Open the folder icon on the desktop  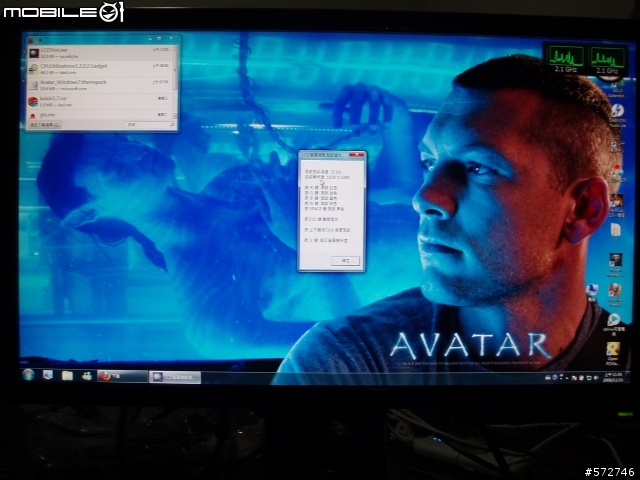click(x=616, y=232)
